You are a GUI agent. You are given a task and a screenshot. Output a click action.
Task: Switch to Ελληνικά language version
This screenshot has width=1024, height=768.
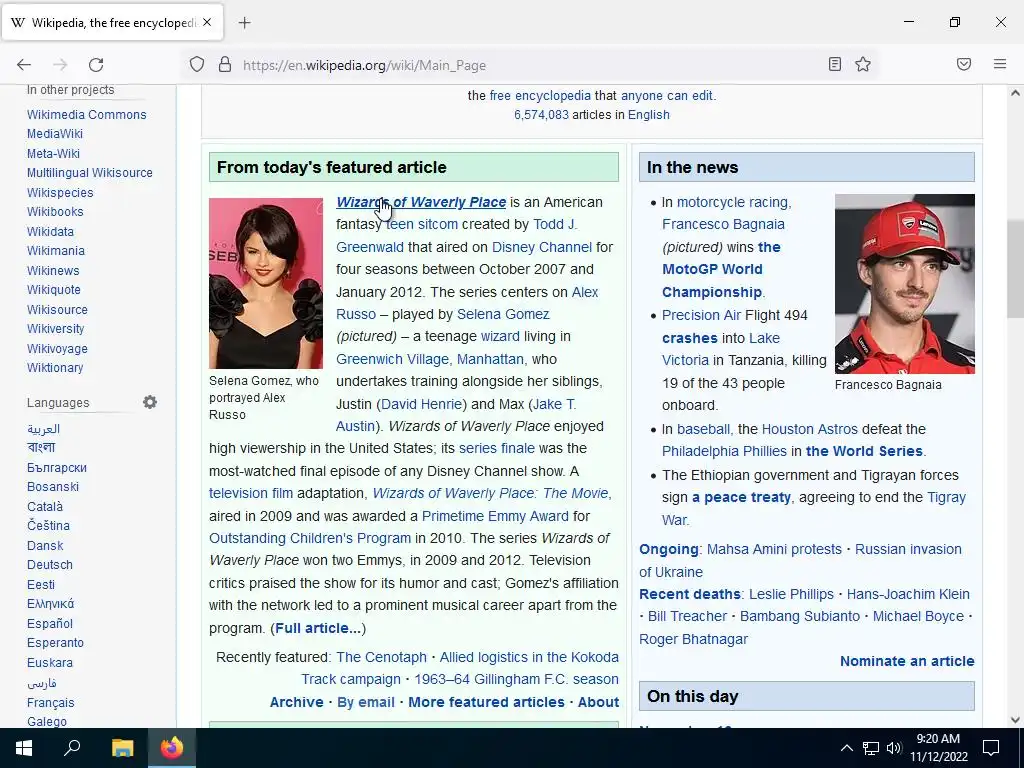coord(50,603)
